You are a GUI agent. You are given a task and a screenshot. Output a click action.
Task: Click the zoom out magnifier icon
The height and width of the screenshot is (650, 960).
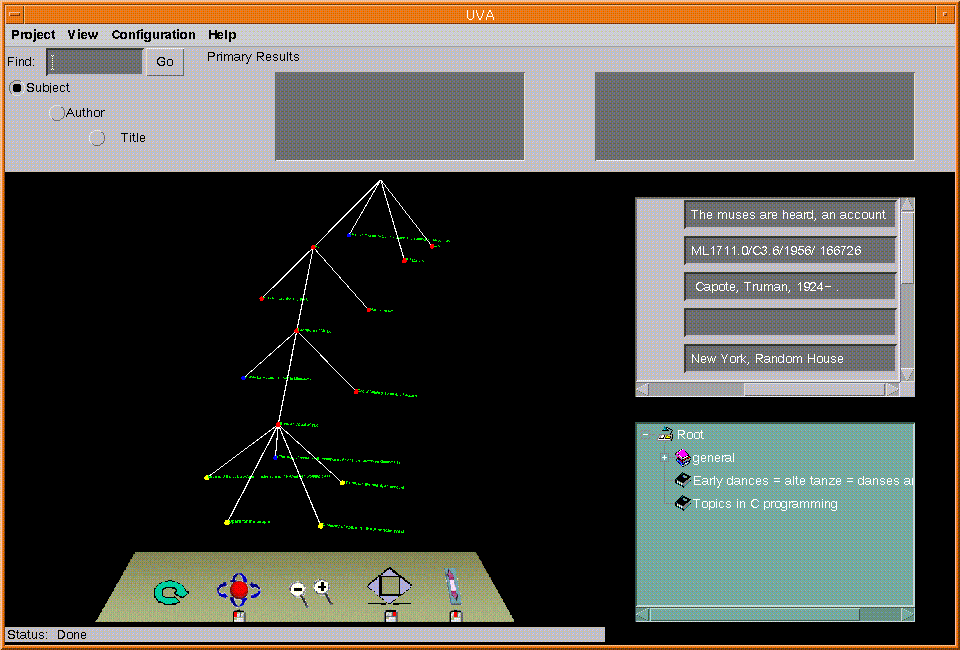(298, 591)
